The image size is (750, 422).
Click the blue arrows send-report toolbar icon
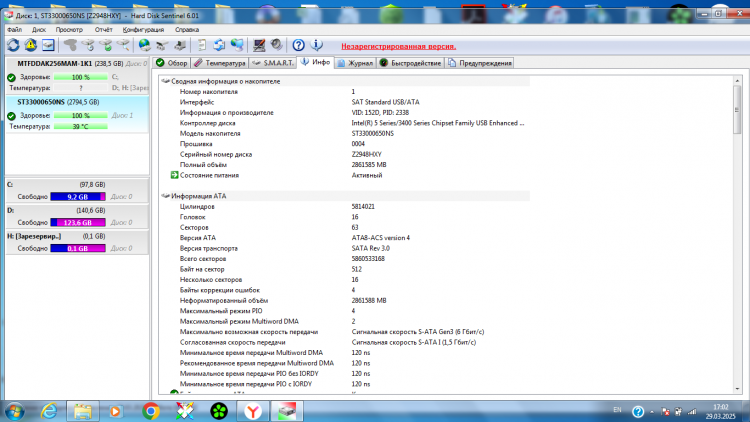[x=219, y=45]
